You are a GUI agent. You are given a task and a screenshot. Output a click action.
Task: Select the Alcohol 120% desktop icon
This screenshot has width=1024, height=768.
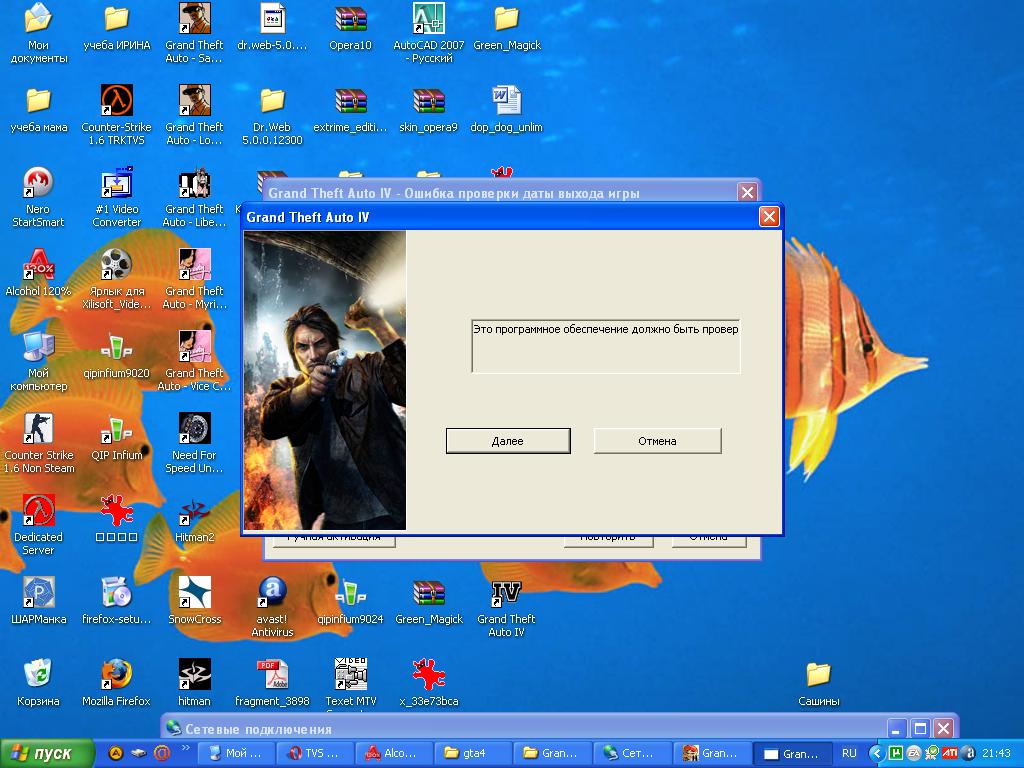tap(38, 266)
